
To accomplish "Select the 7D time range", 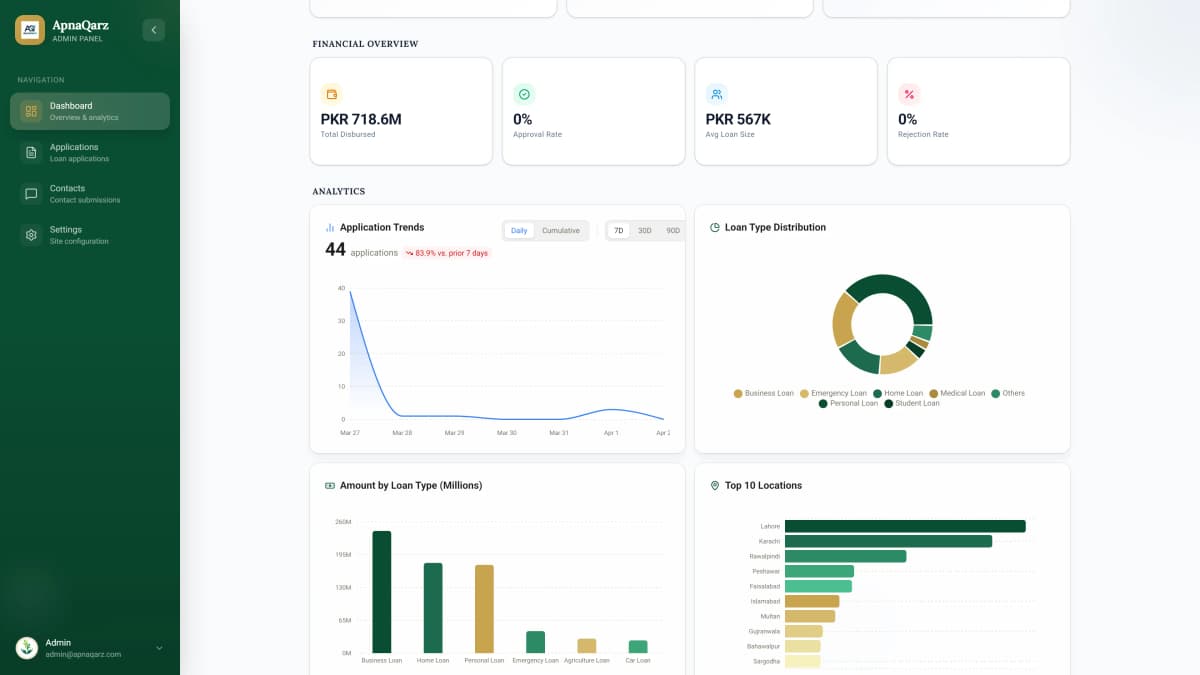I will click(x=619, y=231).
